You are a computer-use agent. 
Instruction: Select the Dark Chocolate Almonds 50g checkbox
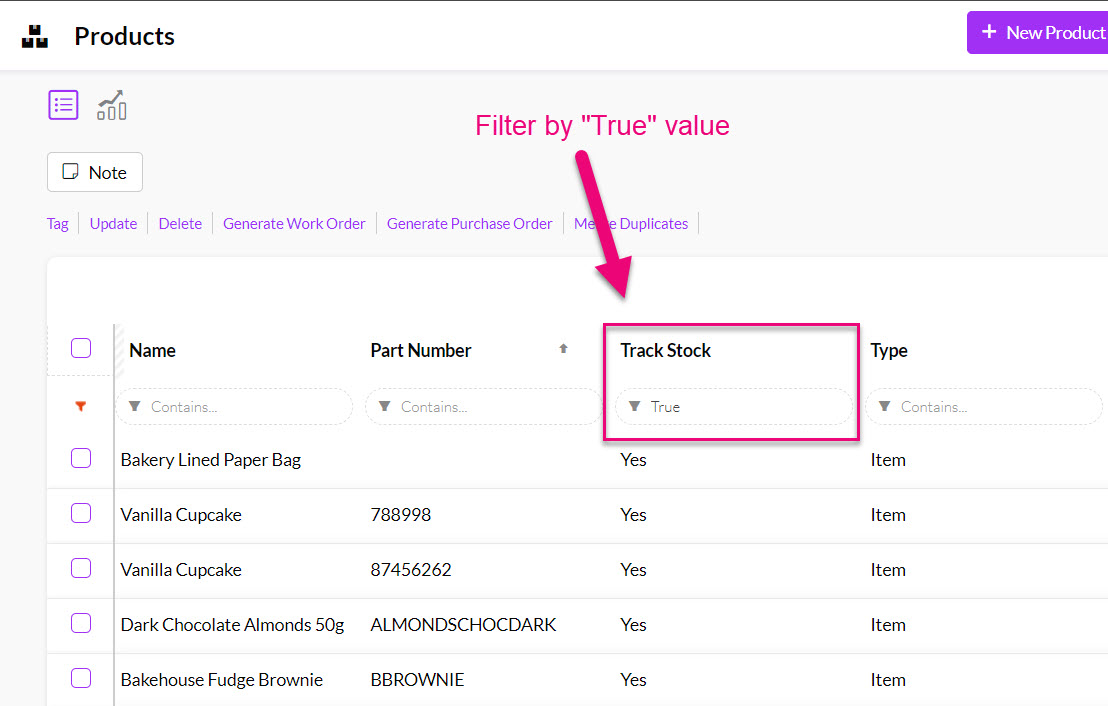(81, 624)
